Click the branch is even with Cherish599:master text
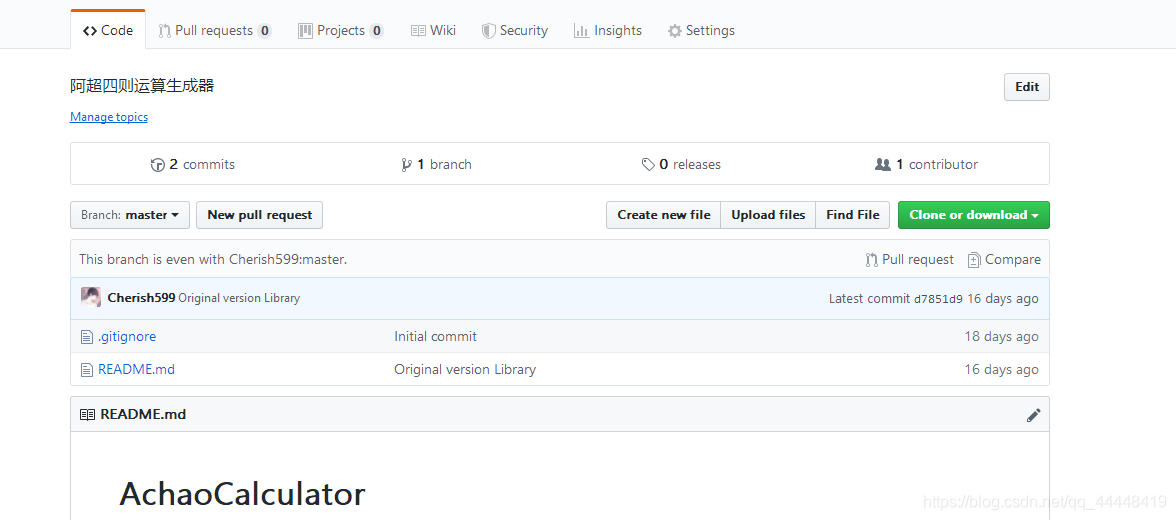 click(213, 260)
